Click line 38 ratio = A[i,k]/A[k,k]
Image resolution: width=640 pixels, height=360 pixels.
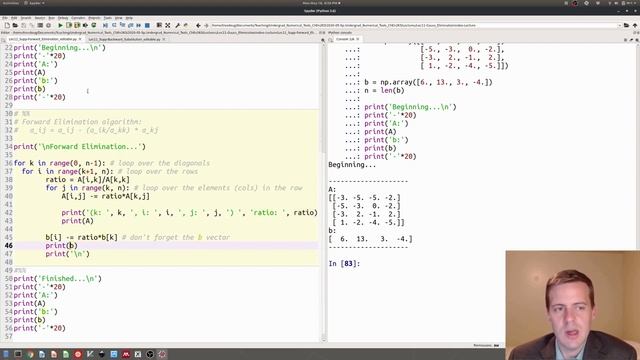point(87,180)
